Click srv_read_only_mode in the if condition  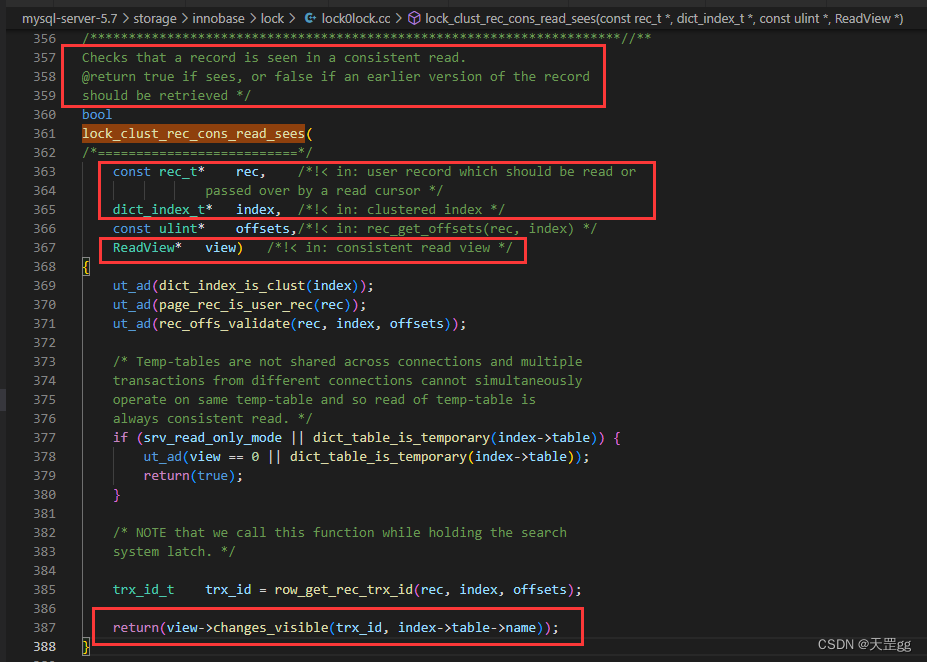pyautogui.click(x=213, y=437)
